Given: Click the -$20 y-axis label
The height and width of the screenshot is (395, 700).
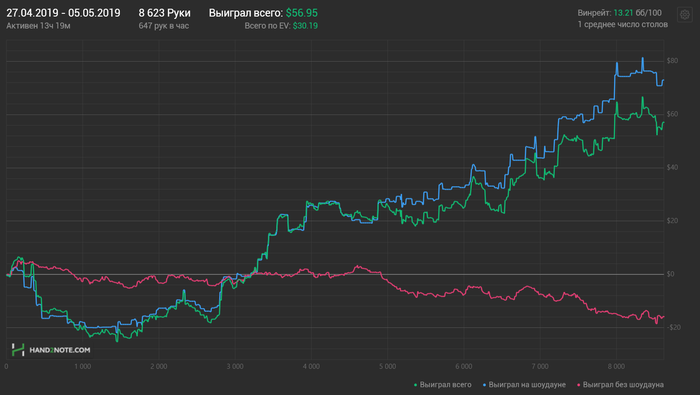Looking at the screenshot, I should pos(674,327).
